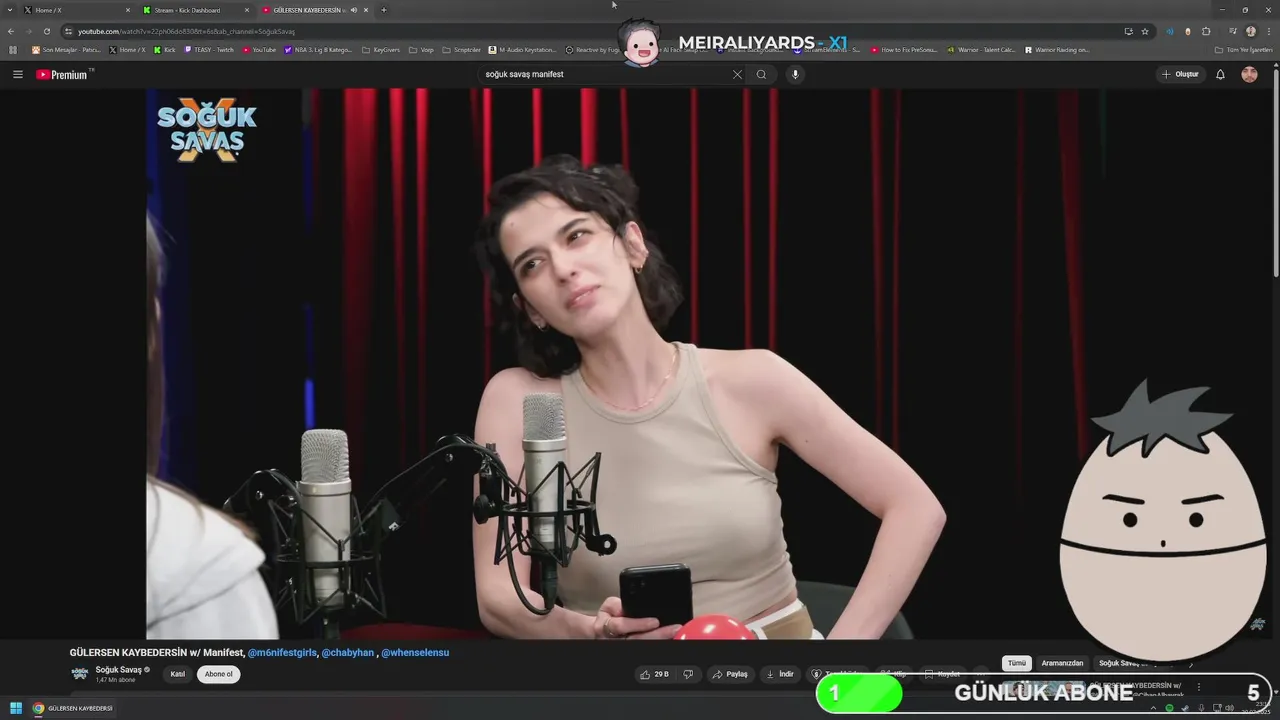Viewport: 1280px width, 720px height.
Task: Open the @chabyhan channel link
Action: 348,652
